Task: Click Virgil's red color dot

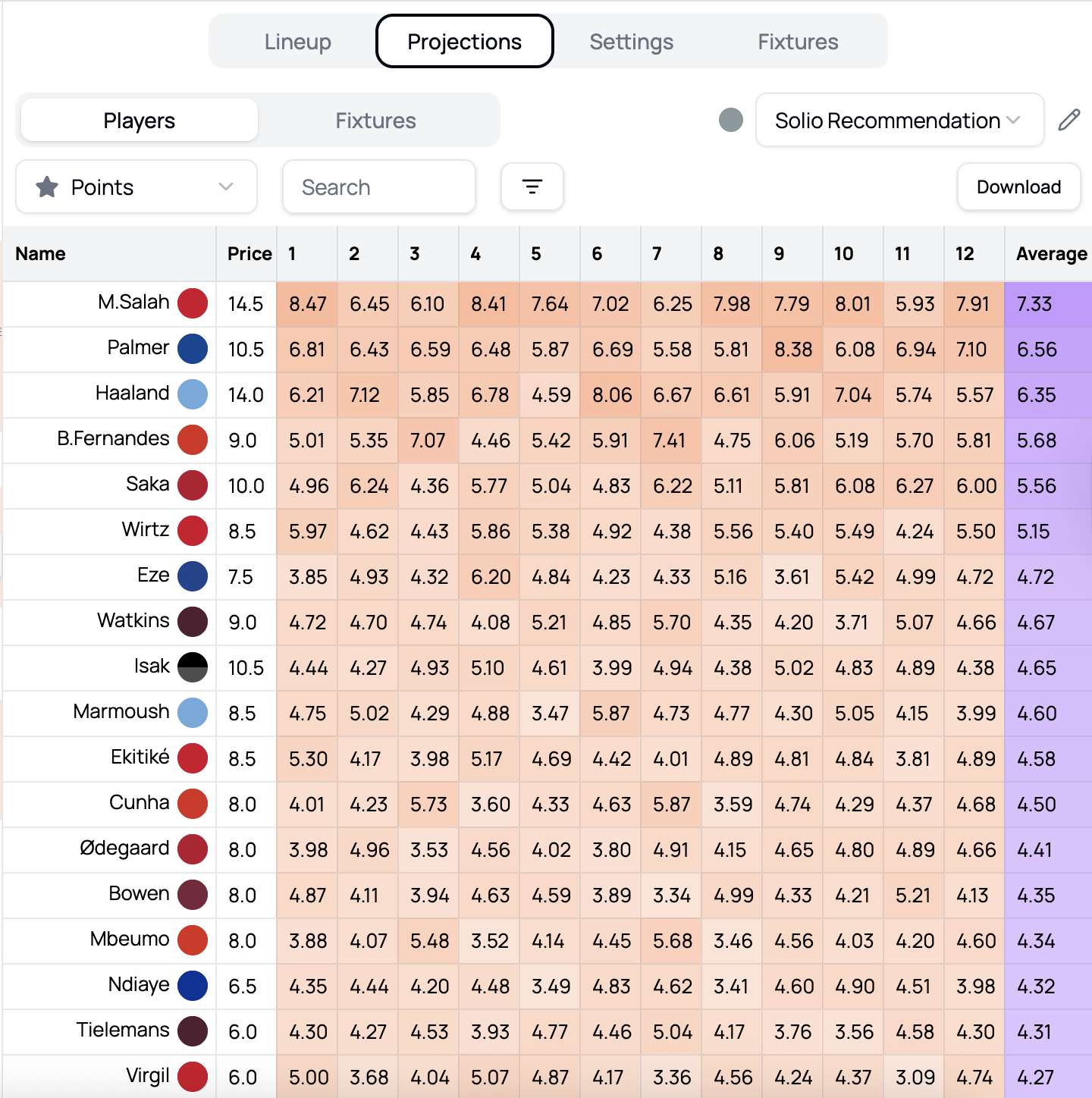Action: click(193, 1076)
